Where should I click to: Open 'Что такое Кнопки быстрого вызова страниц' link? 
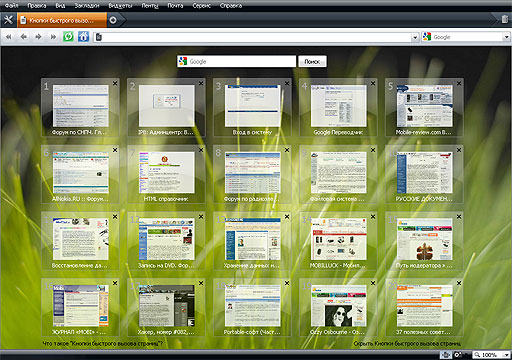click(103, 343)
